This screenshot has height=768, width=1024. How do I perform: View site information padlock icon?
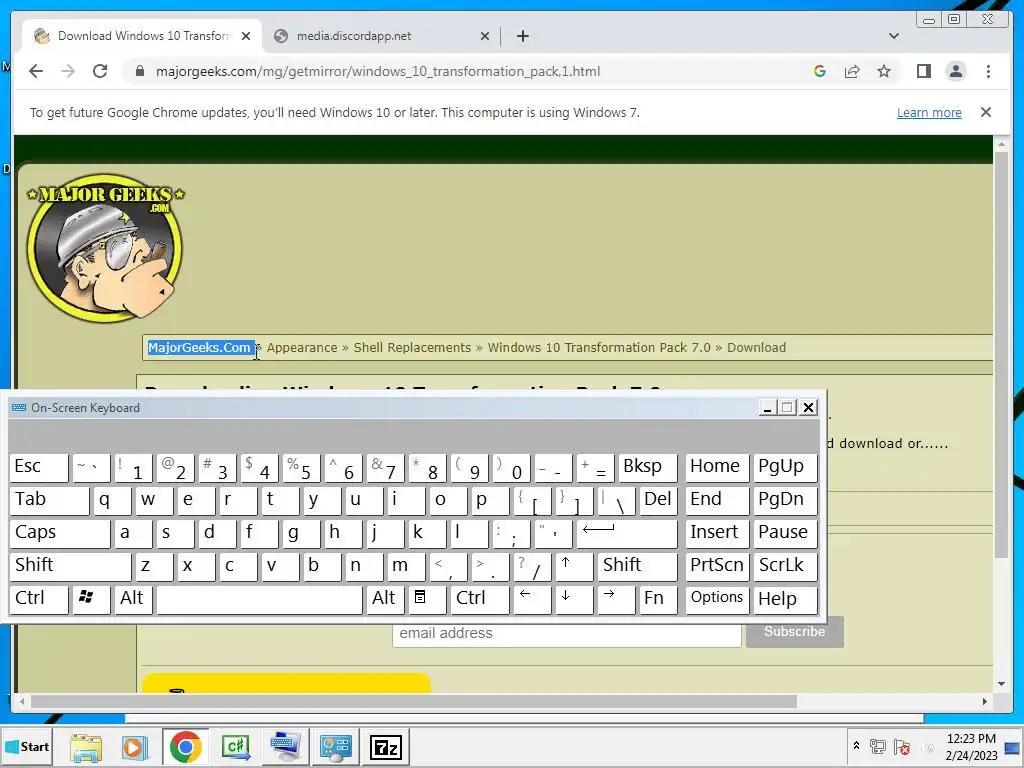[140, 71]
